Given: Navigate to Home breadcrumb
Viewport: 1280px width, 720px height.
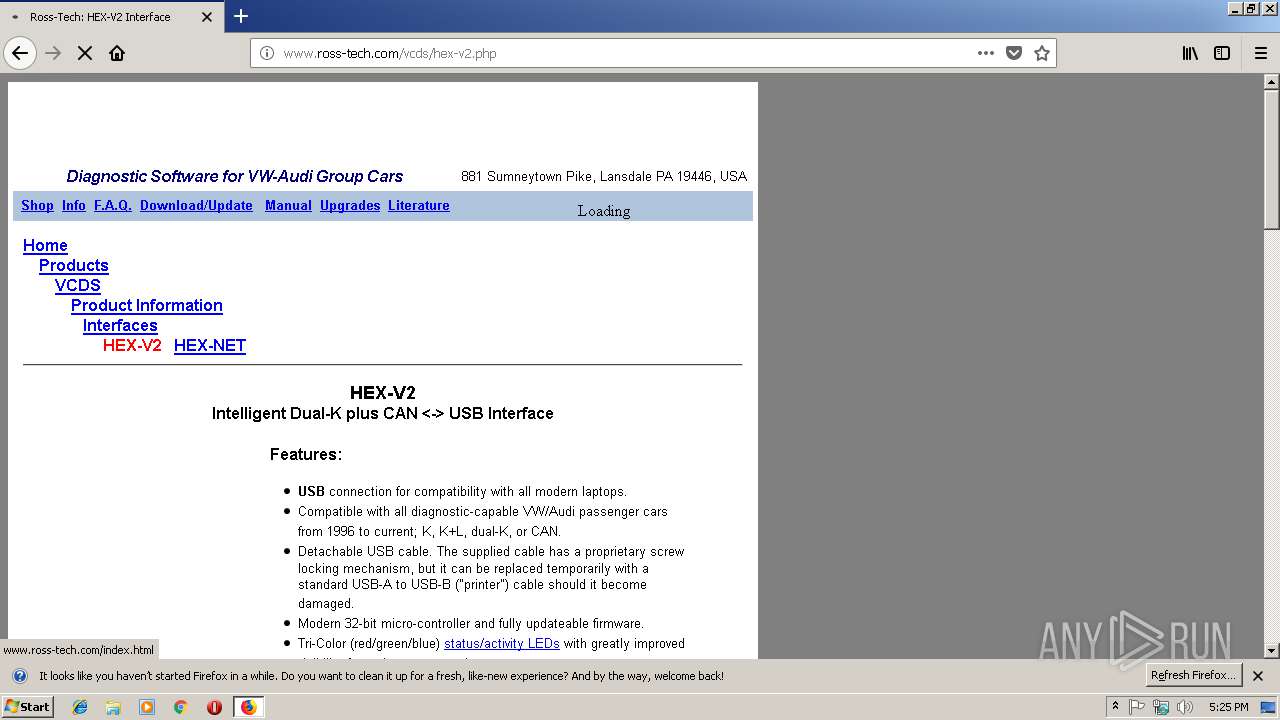Looking at the screenshot, I should click(45, 246).
